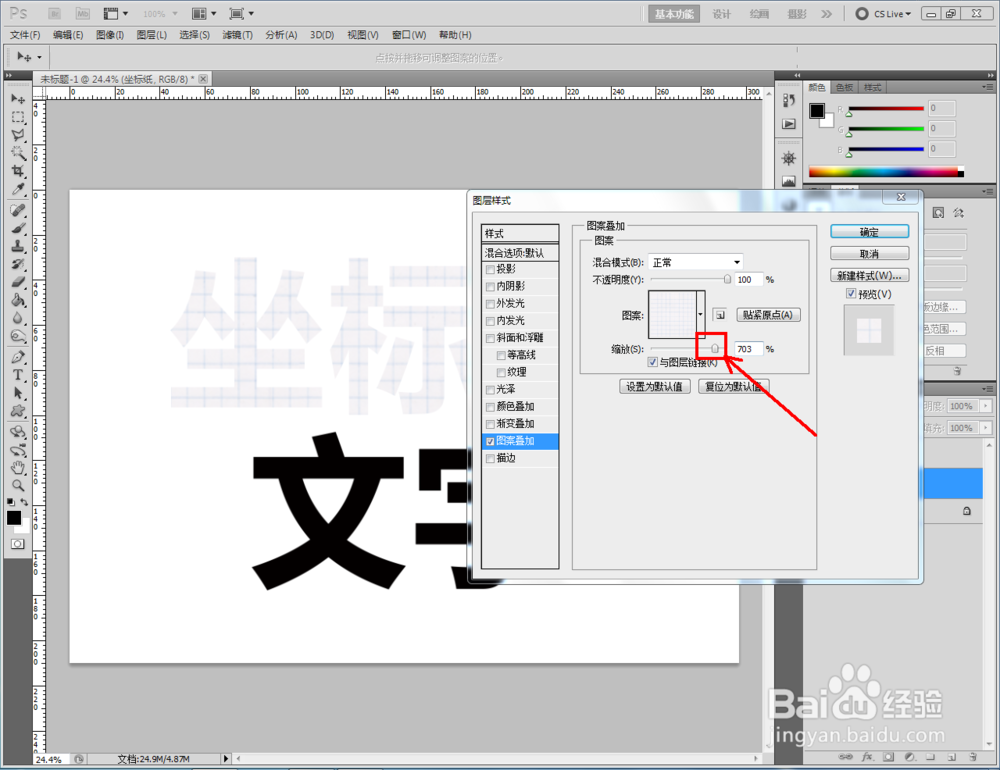
Task: Click the 确定 OK button
Action: 867,230
